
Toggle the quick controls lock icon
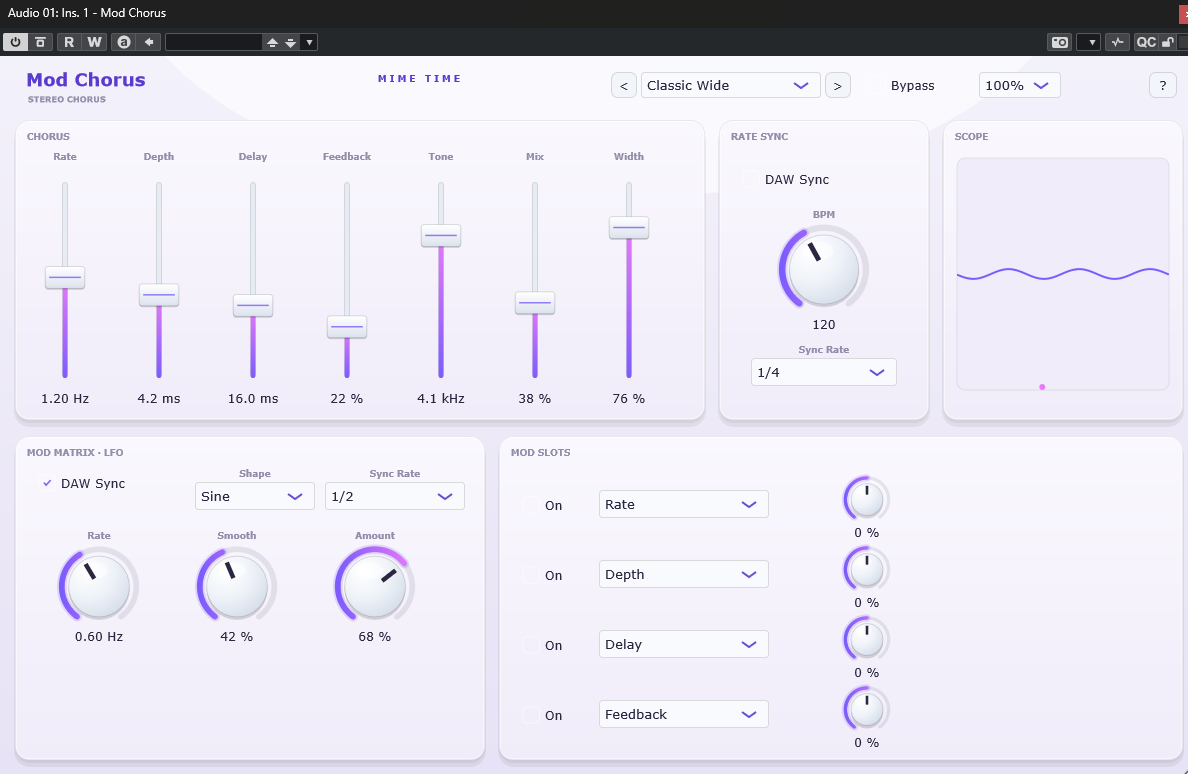point(1168,42)
